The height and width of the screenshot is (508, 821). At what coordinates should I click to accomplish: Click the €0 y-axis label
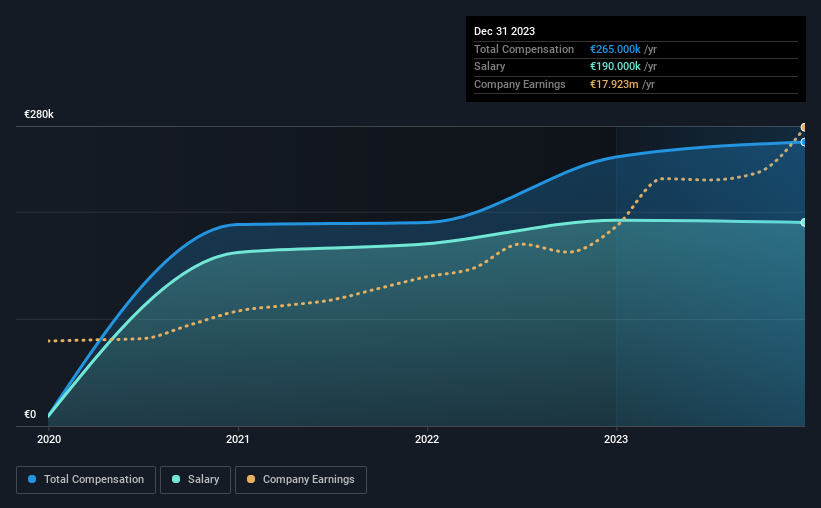tap(30, 414)
